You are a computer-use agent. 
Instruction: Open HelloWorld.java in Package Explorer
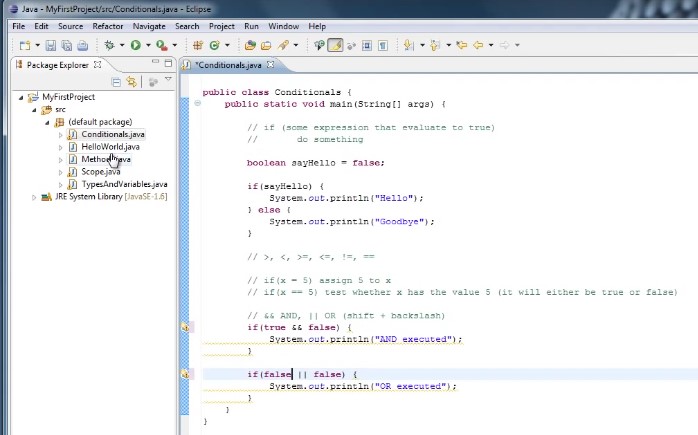click(110, 147)
